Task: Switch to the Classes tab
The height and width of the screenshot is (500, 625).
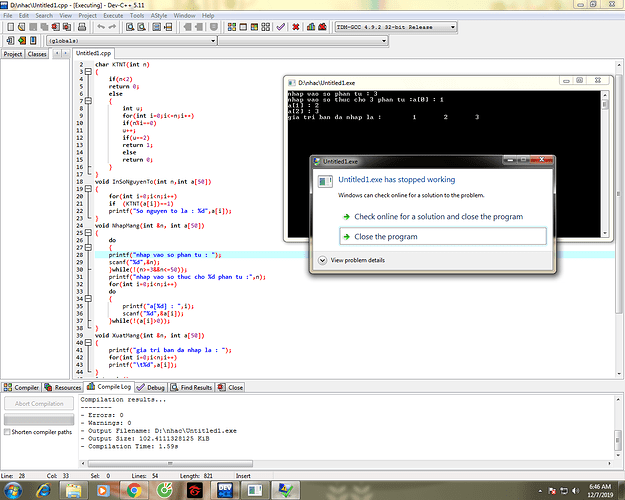Action: pyautogui.click(x=37, y=54)
